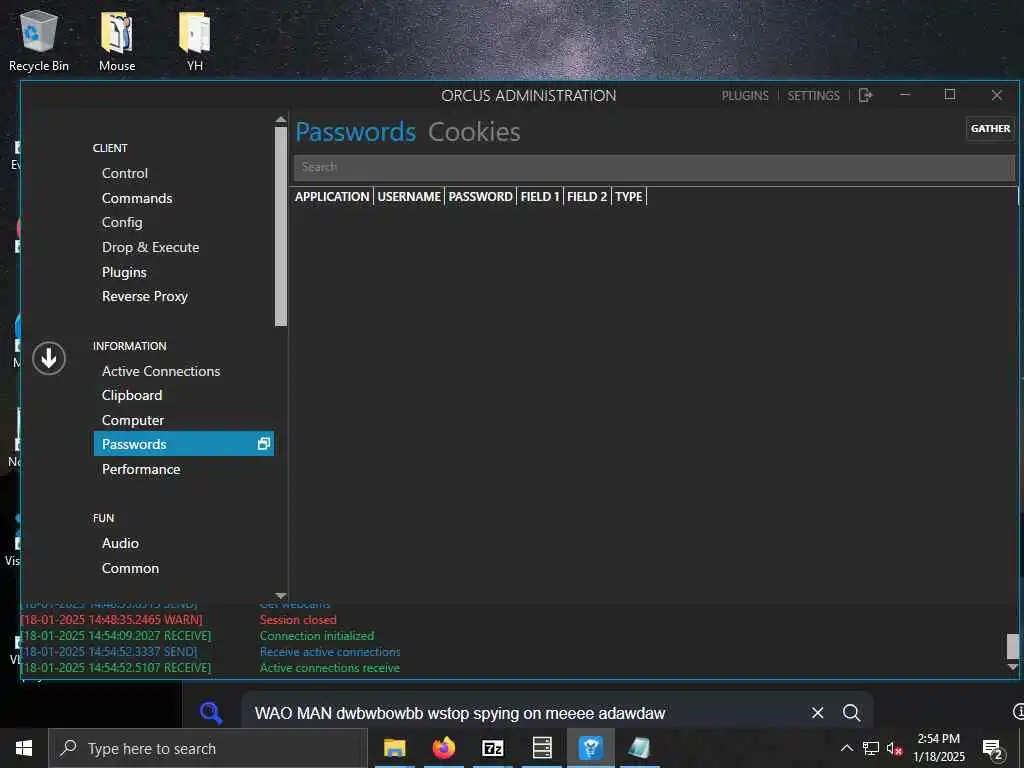Open the Recycle Bin desktop icon
1024x768 pixels.
pyautogui.click(x=39, y=40)
